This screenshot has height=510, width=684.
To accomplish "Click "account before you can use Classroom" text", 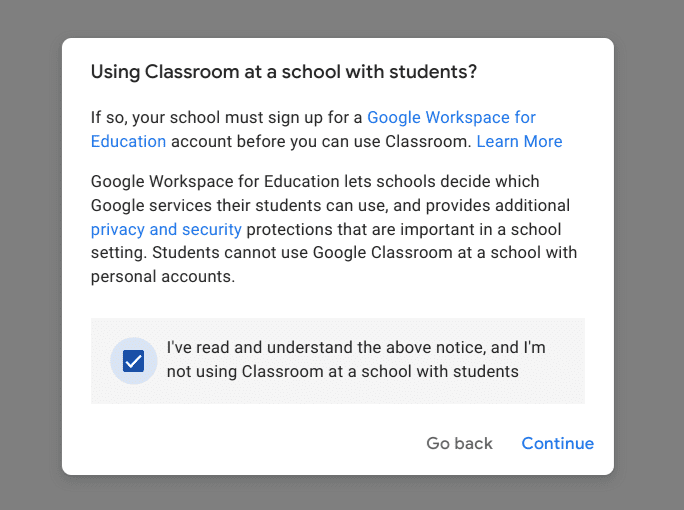I will [x=321, y=141].
